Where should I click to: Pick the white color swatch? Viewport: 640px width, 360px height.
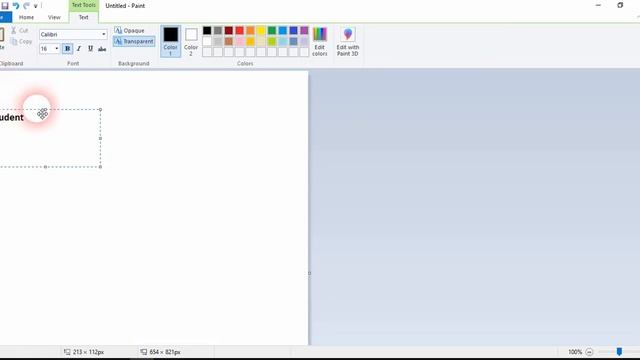[x=207, y=41]
